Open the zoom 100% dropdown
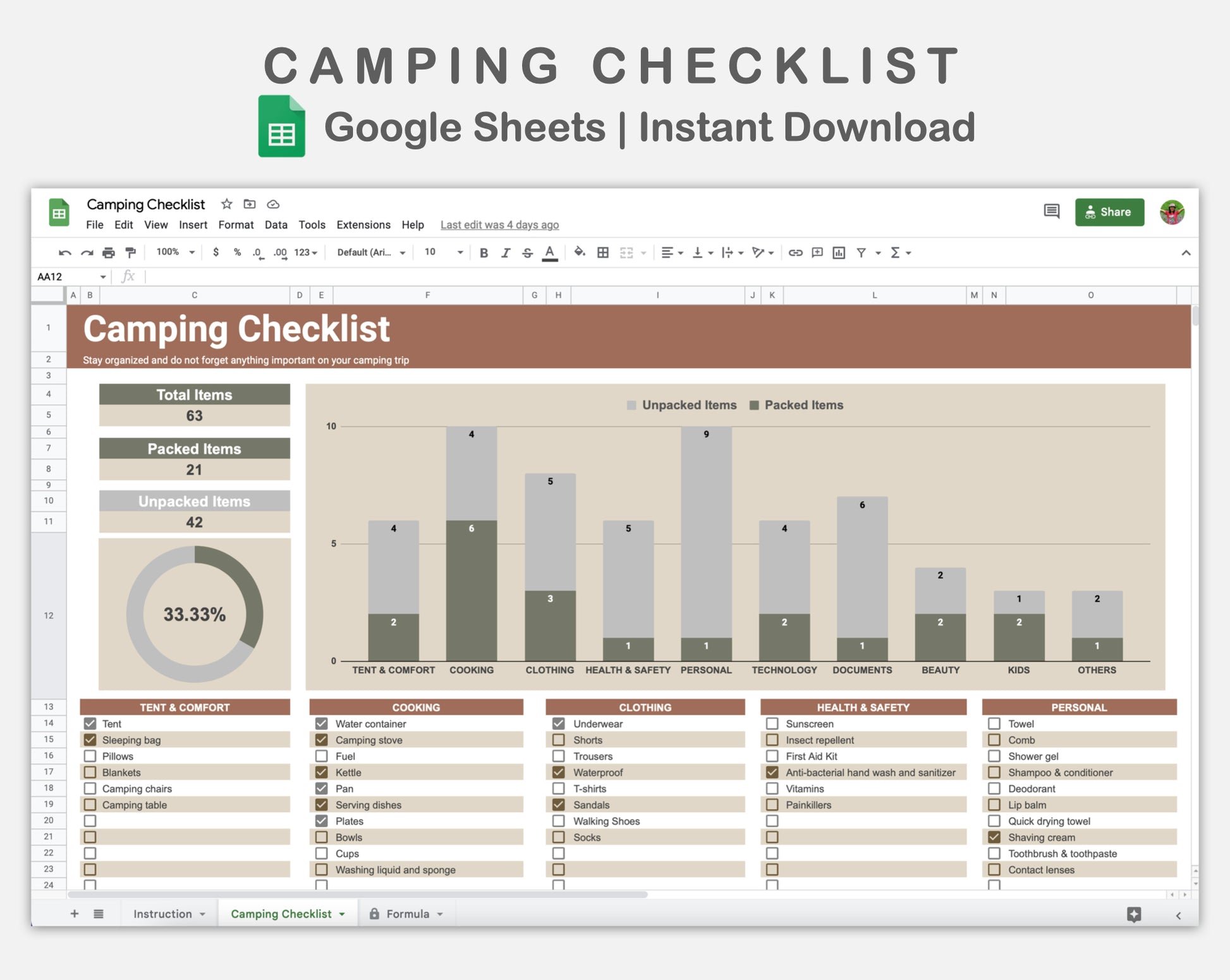Image resolution: width=1230 pixels, height=980 pixels. coord(175,252)
